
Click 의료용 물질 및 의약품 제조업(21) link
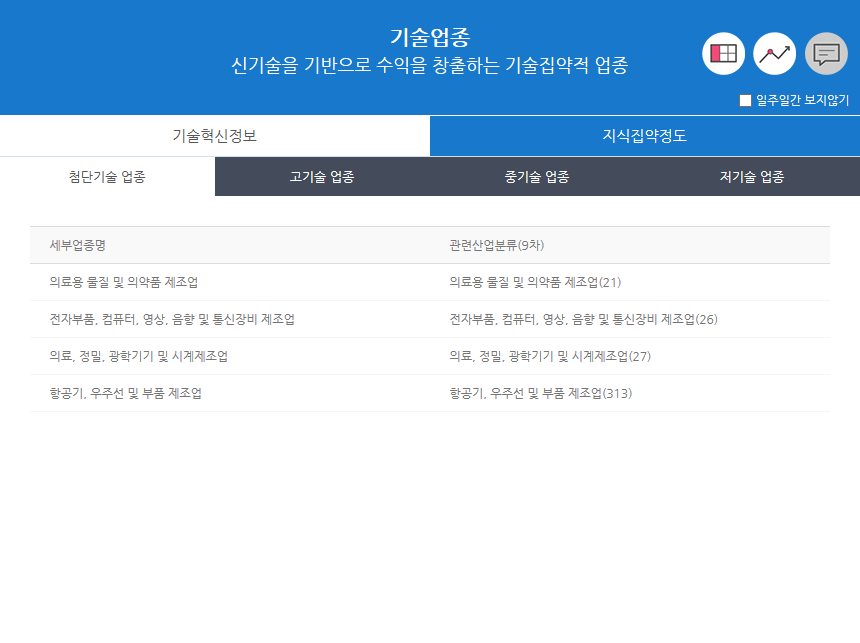[x=538, y=281]
